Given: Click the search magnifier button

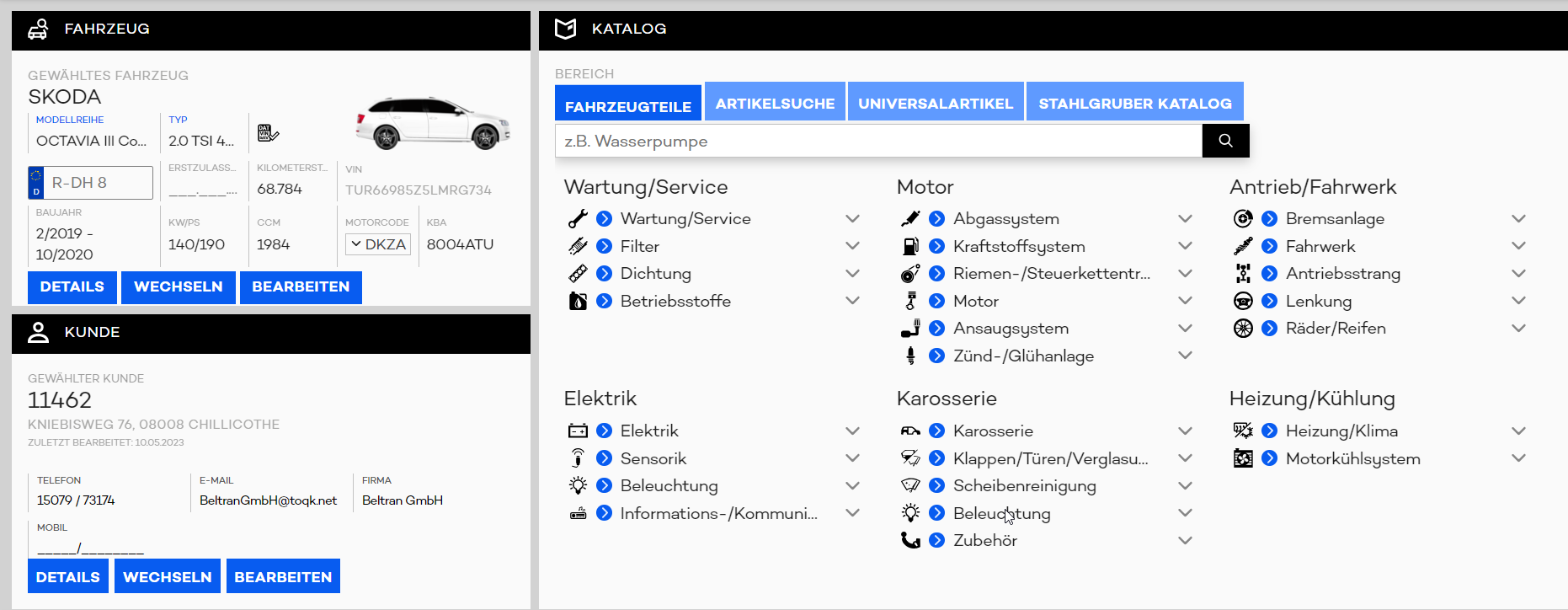Looking at the screenshot, I should (x=1225, y=141).
